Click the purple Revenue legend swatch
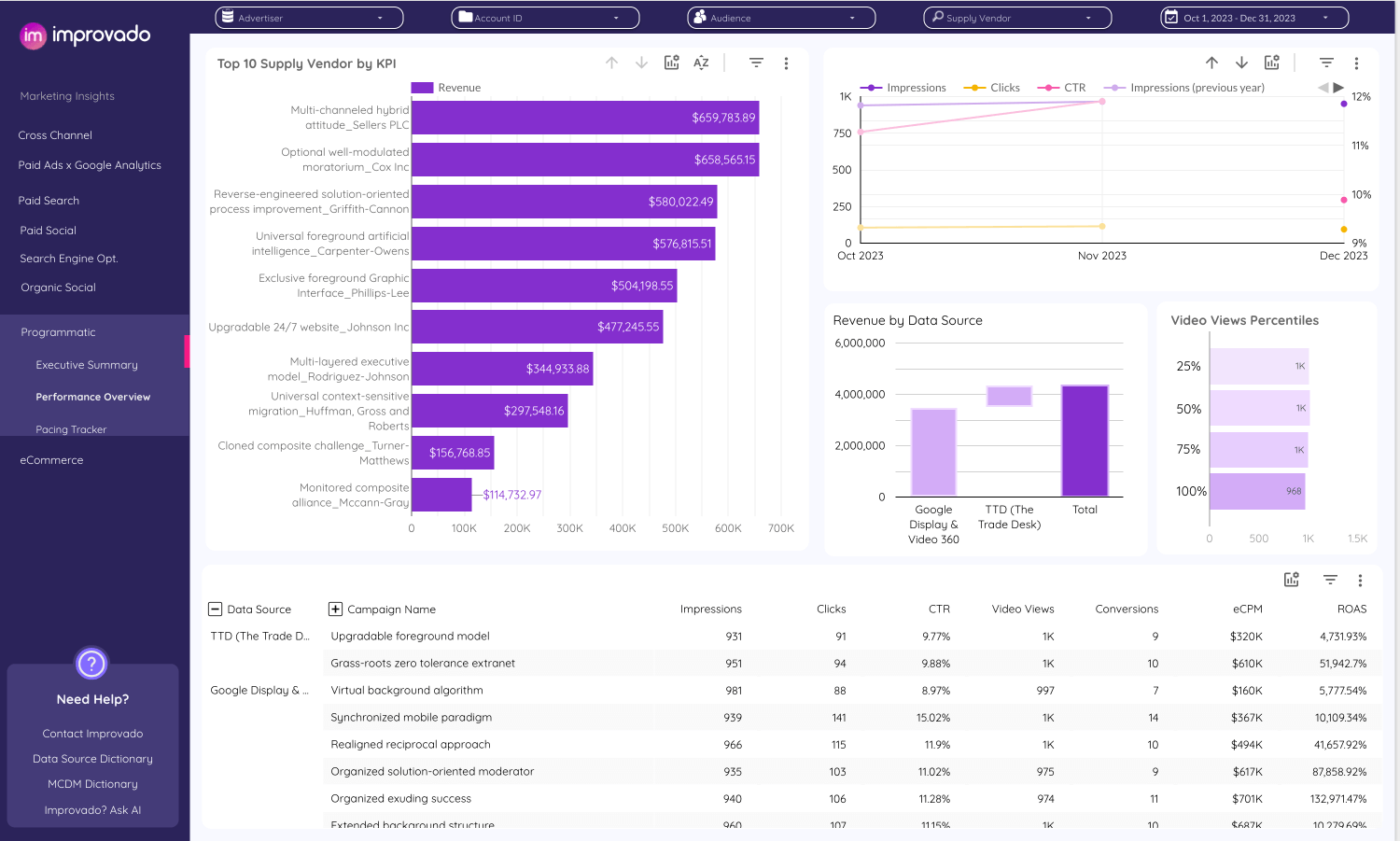Image resolution: width=1400 pixels, height=841 pixels. coord(422,88)
